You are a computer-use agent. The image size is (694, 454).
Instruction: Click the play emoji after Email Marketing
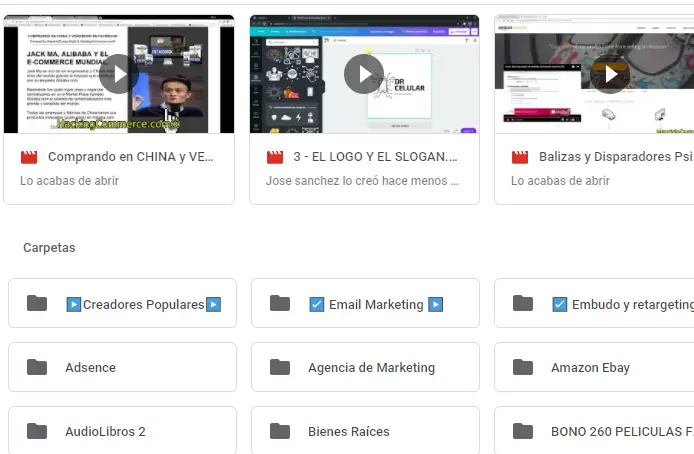coord(436,304)
